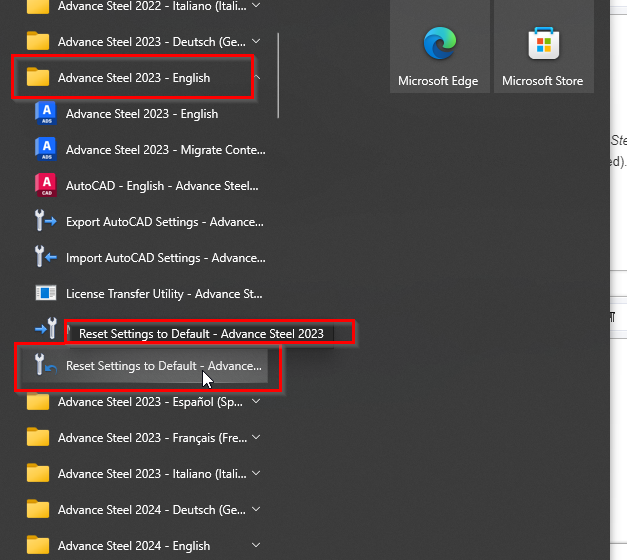Click the Advance Steel 2024 - Deutsch folder icon
This screenshot has height=560, width=627.
point(38,509)
